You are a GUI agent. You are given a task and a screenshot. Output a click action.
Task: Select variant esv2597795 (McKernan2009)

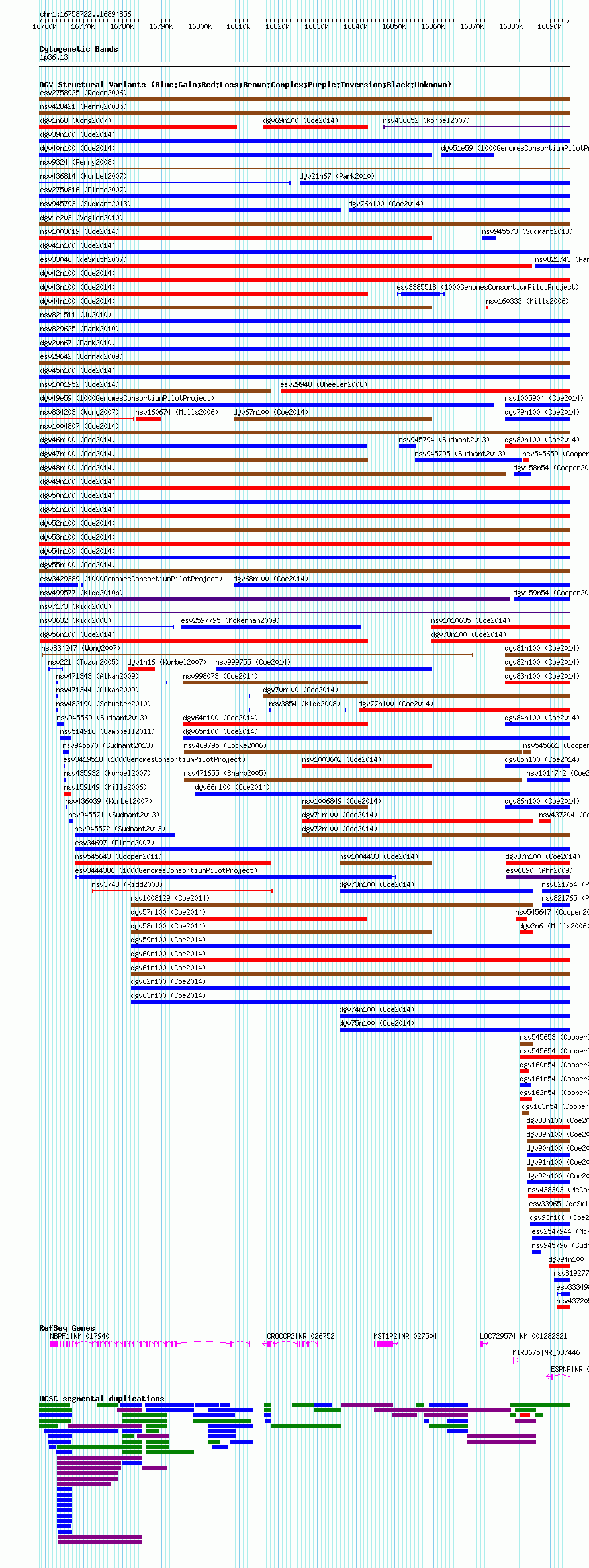[230, 620]
